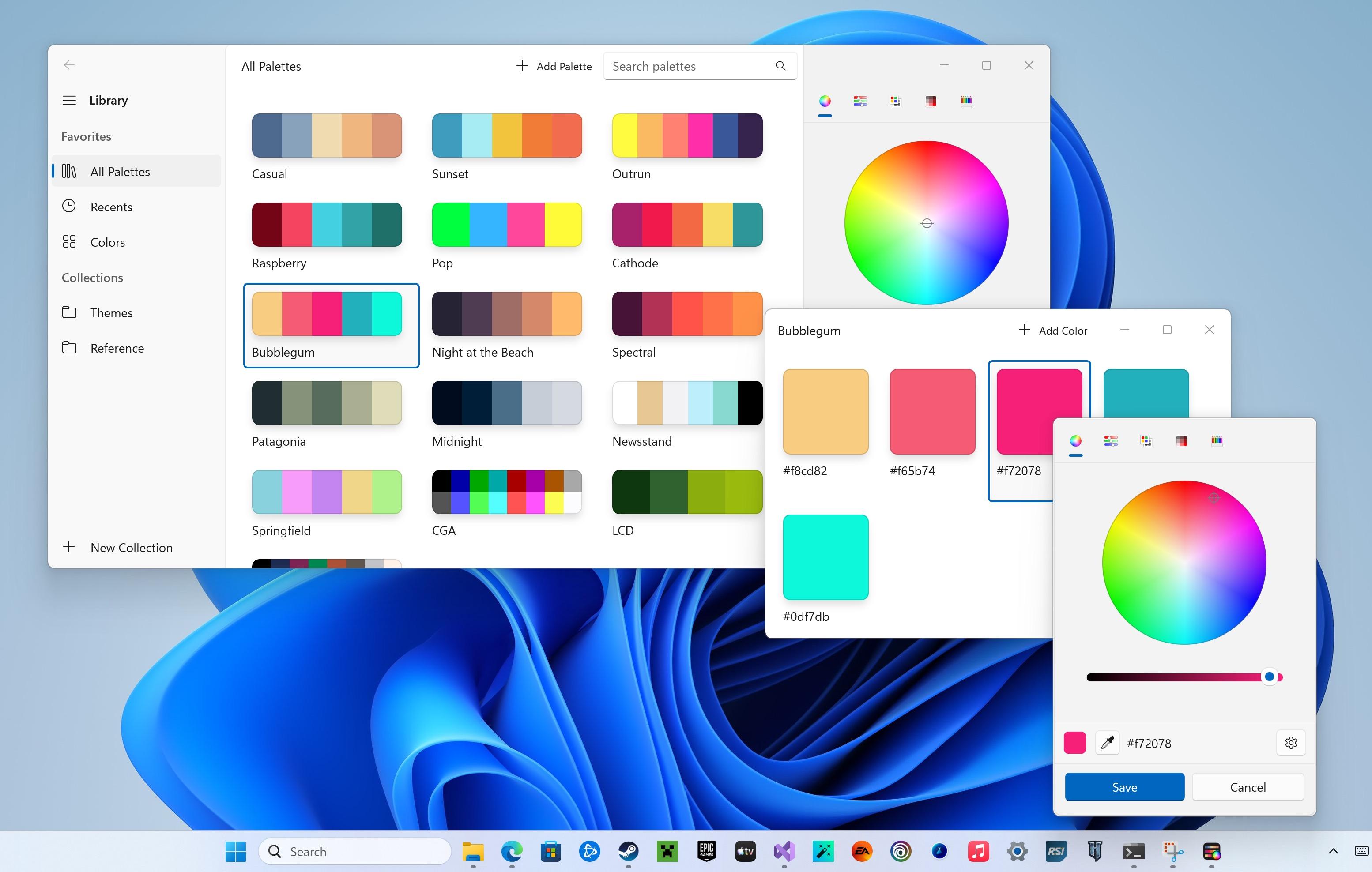Select the eyedropper tool beside the hex value
Screen dimensions: 1372x872
[1107, 743]
